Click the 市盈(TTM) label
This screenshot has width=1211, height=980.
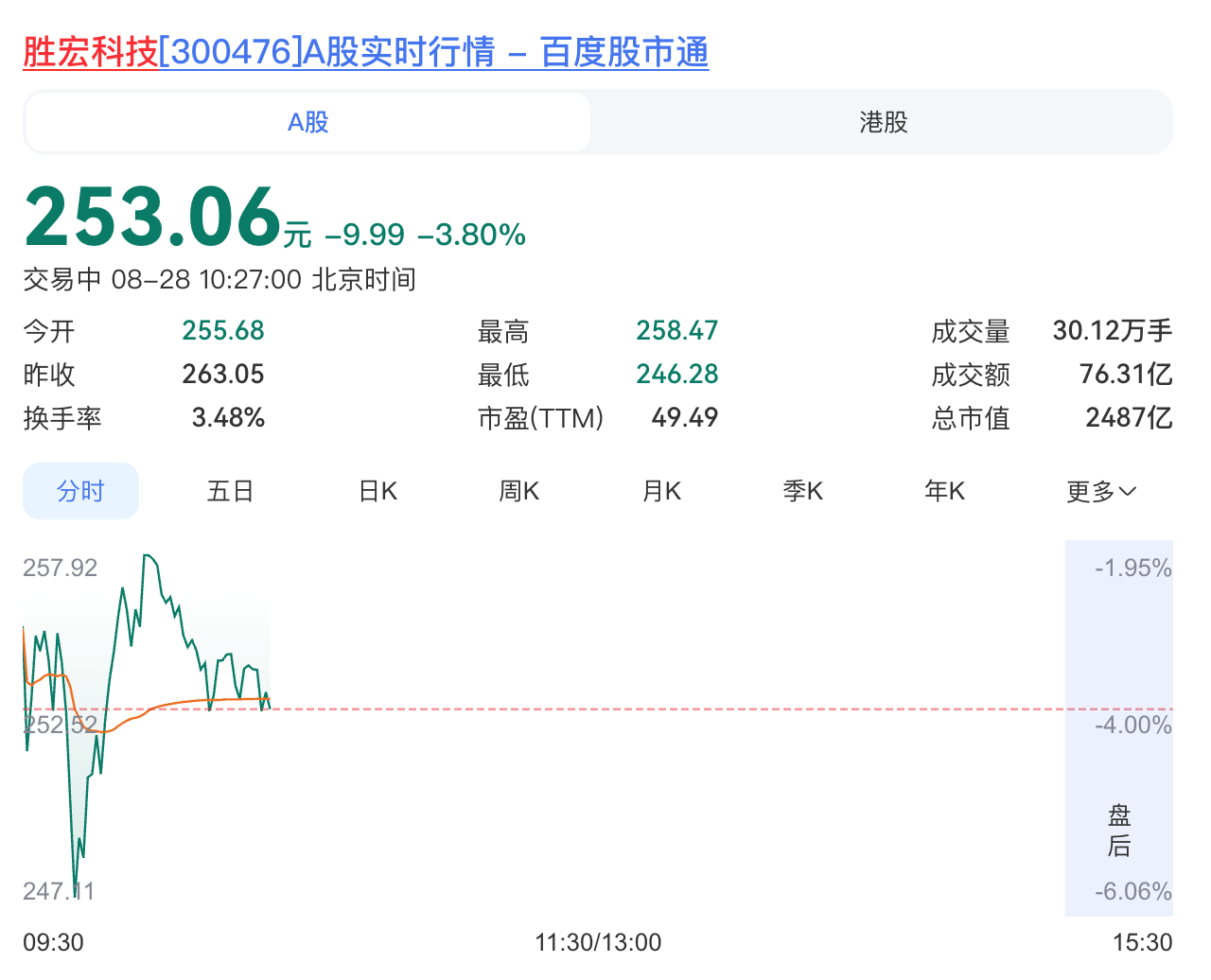click(x=541, y=418)
